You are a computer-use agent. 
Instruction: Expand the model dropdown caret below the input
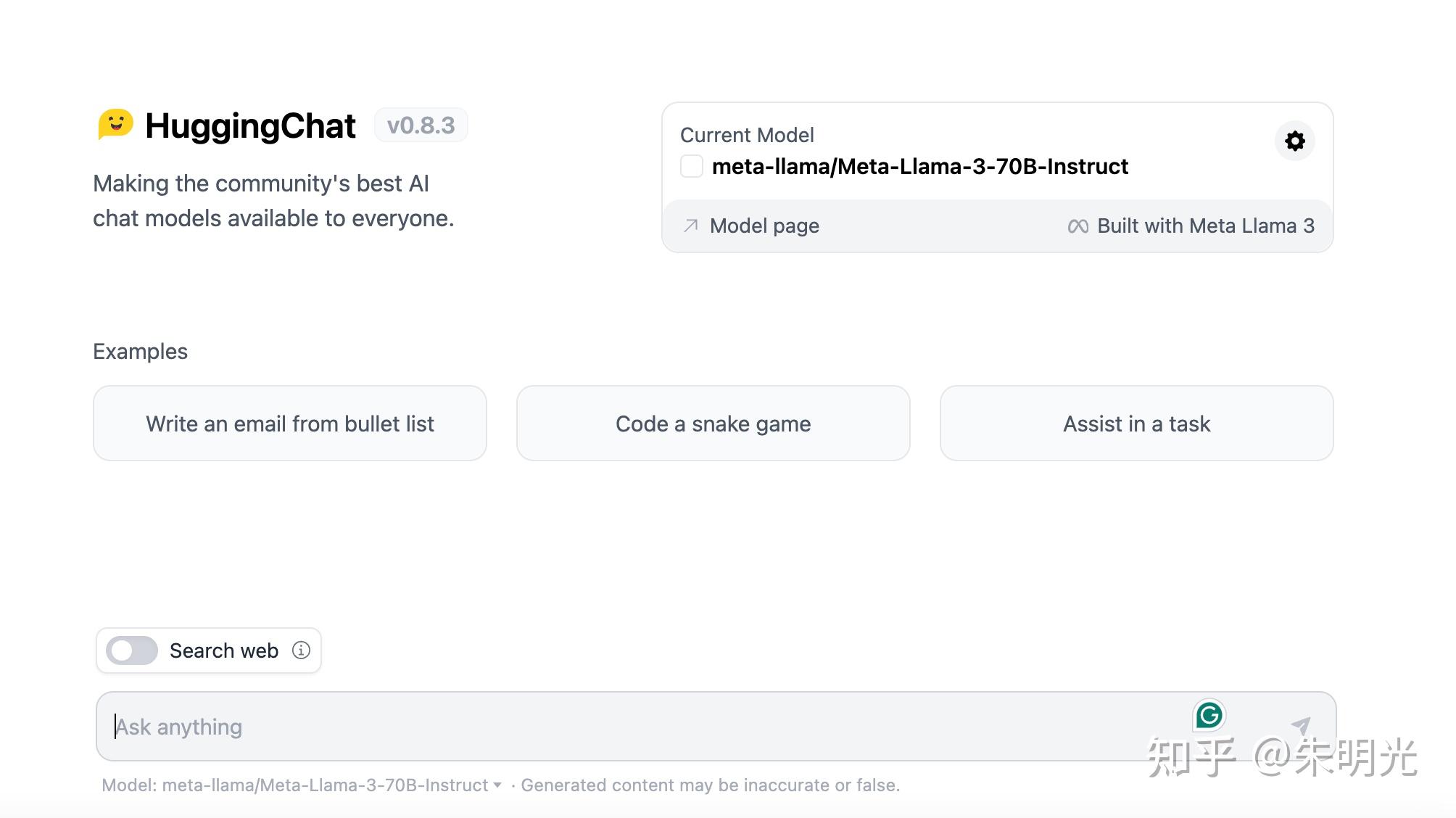pyautogui.click(x=497, y=785)
